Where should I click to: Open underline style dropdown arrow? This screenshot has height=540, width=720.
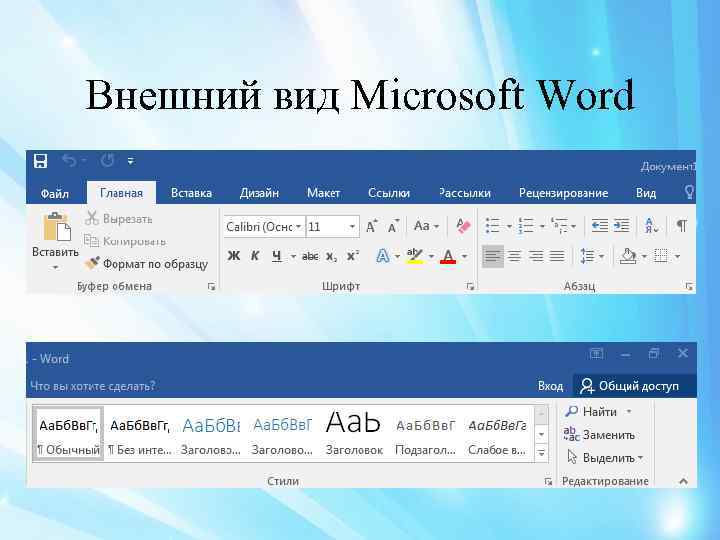293,256
